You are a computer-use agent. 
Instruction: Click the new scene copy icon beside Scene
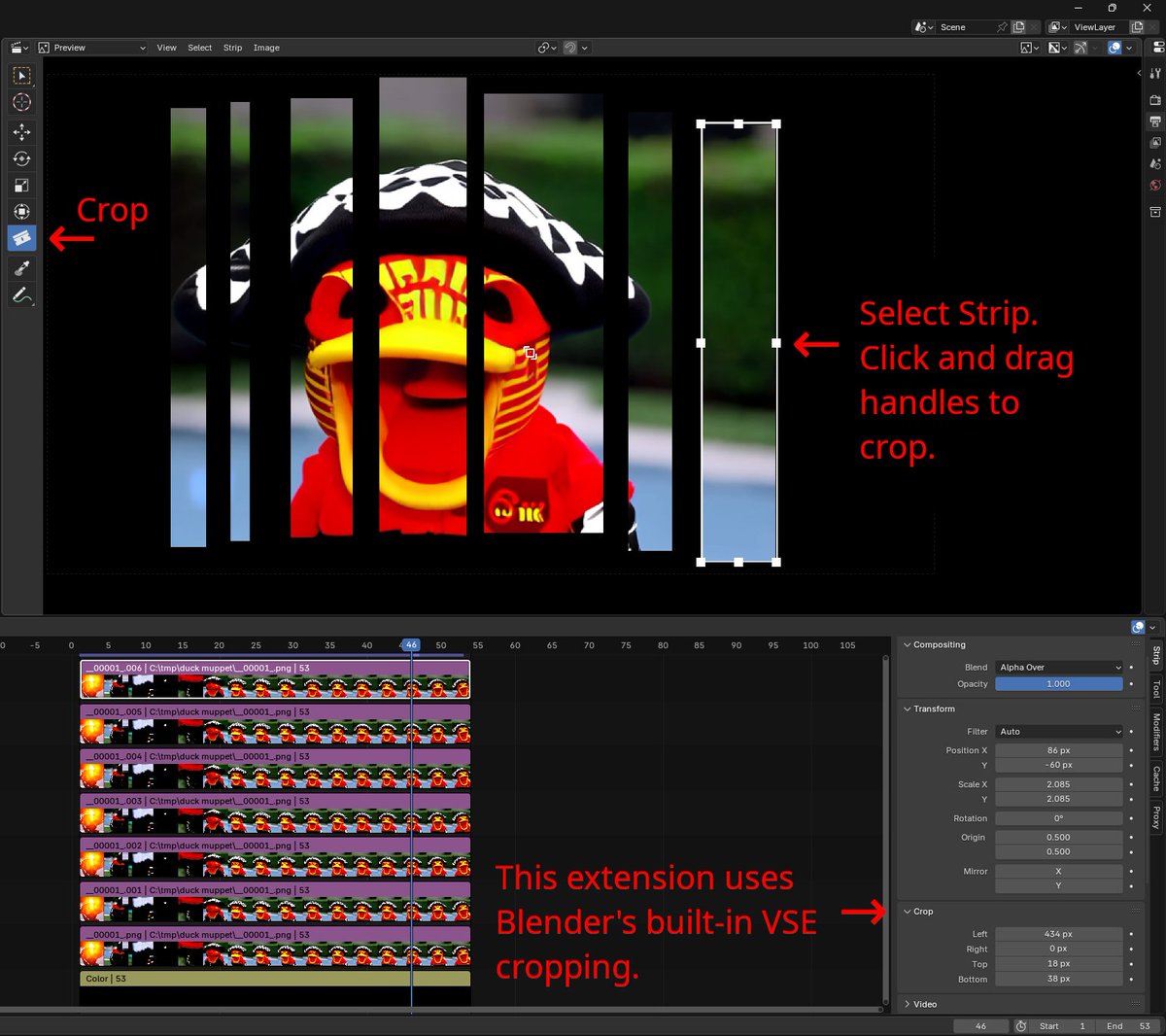[1019, 27]
